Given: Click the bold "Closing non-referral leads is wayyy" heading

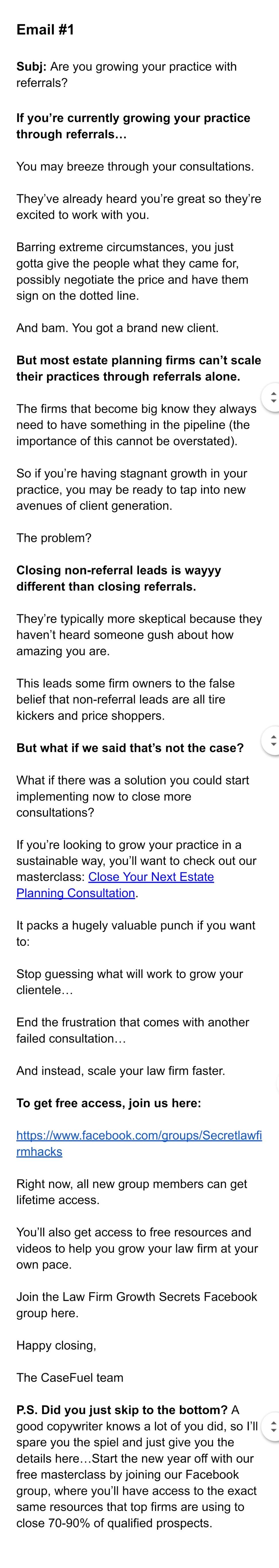Looking at the screenshot, I should point(118,570).
